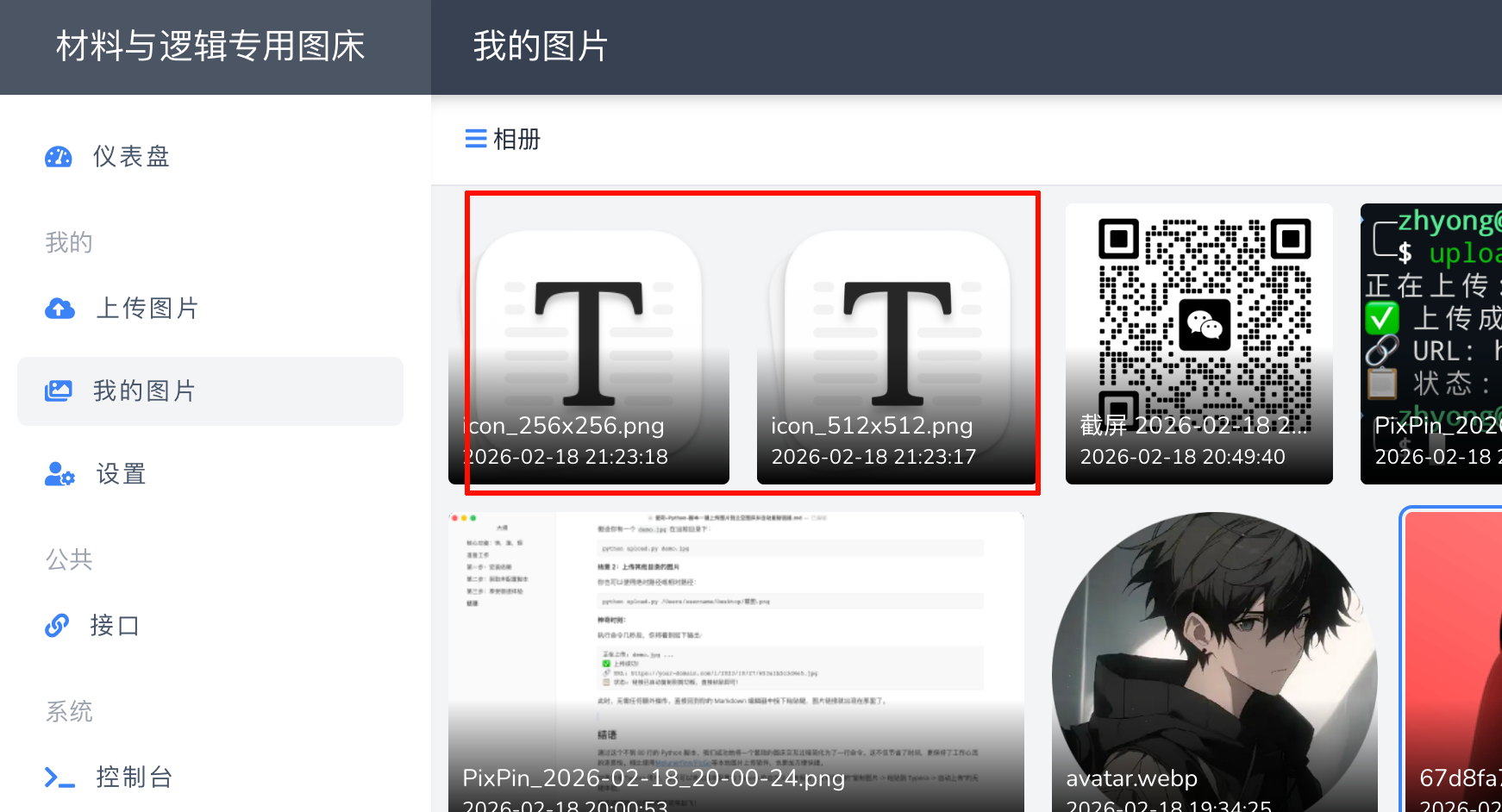Select the icon_256x256.png image thumbnail
Screen dimensions: 1502x812
tap(589, 344)
